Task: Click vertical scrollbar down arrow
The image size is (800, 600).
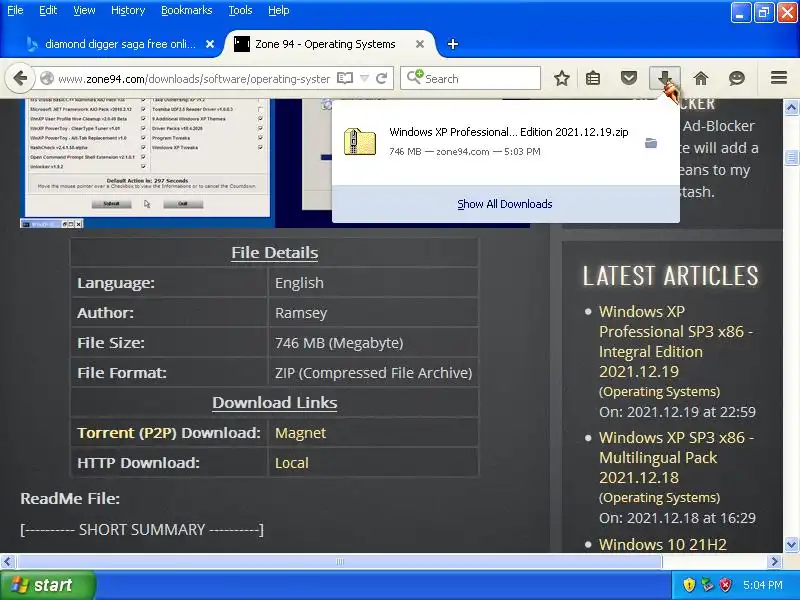Action: [791, 544]
